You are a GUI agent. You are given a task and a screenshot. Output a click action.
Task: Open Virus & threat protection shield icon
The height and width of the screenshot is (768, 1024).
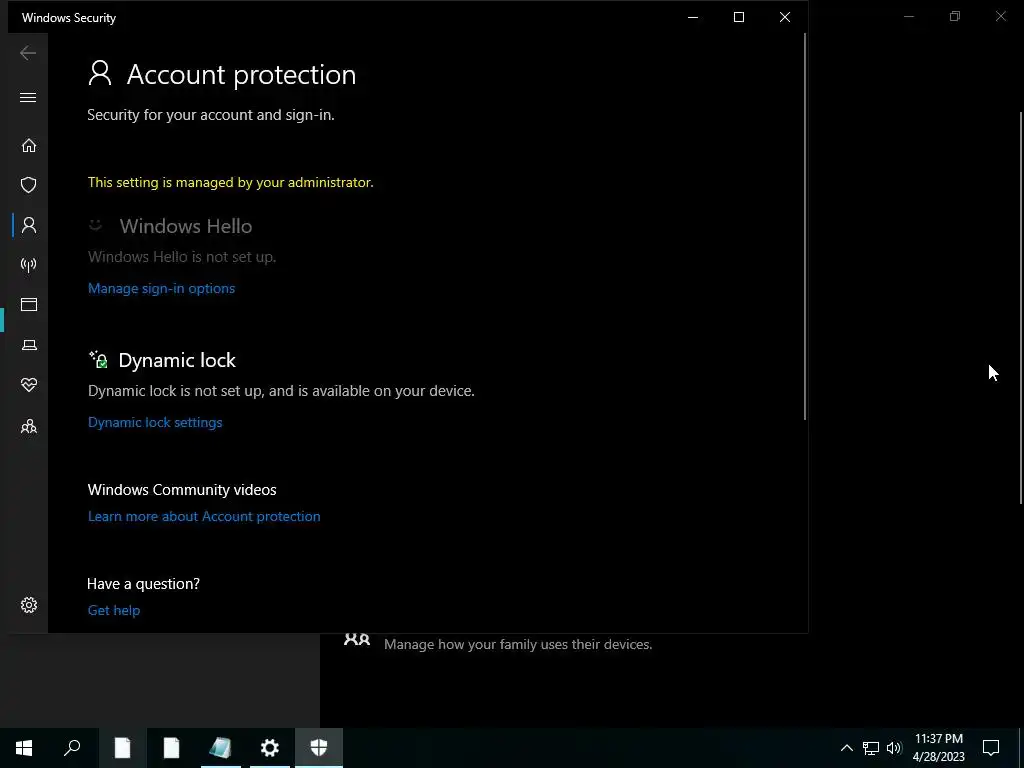29,185
